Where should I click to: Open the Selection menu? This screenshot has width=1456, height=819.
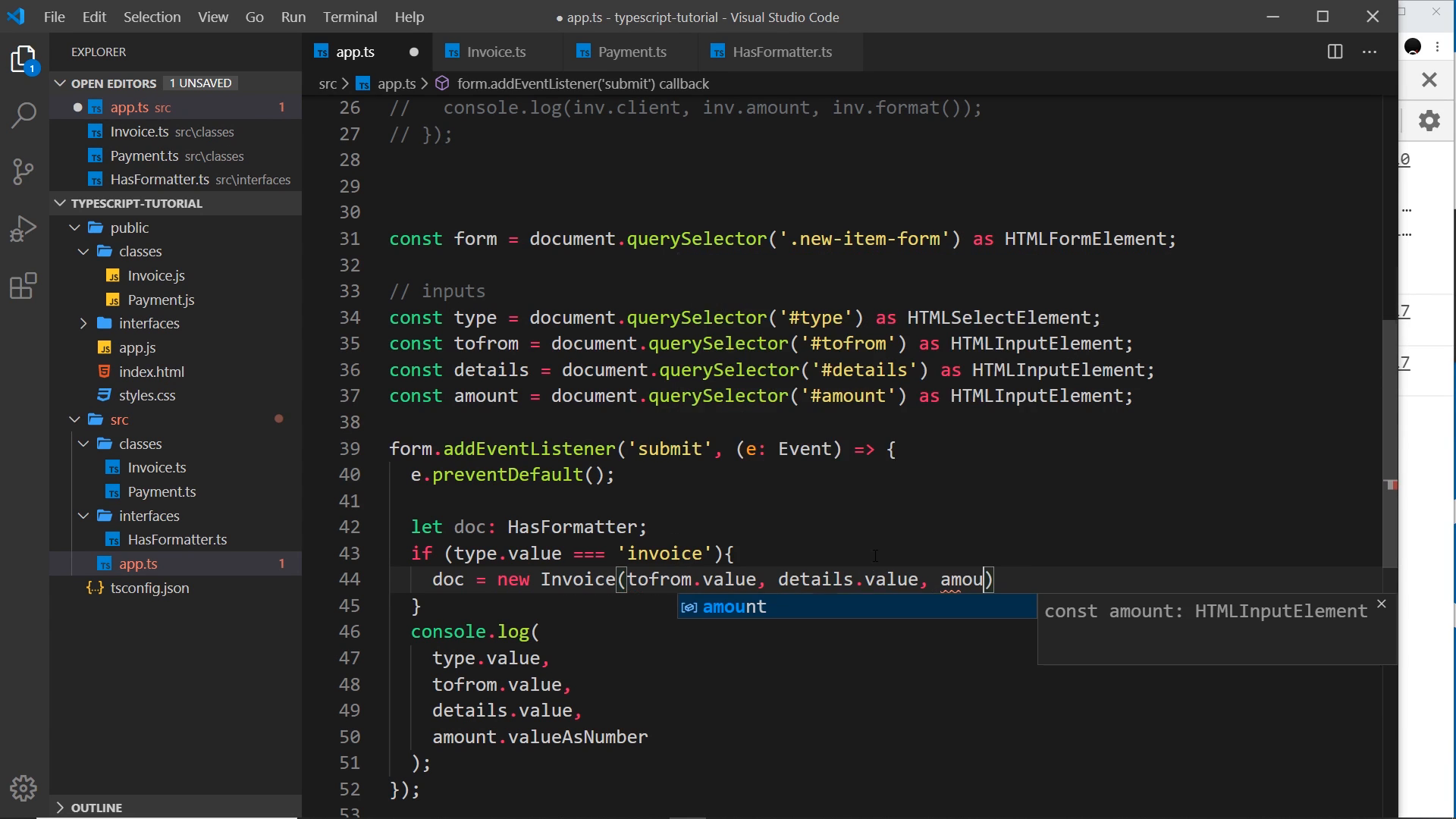click(x=152, y=17)
